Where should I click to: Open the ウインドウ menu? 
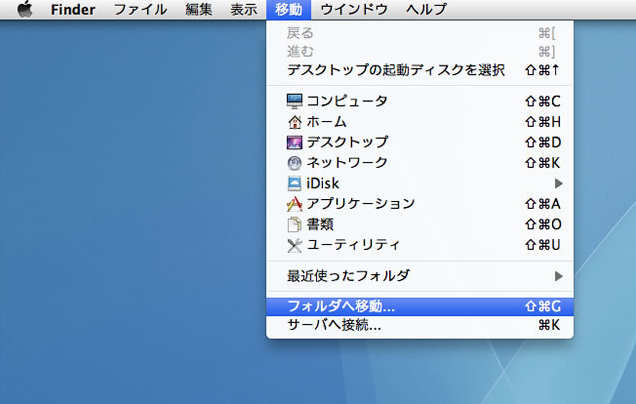pyautogui.click(x=354, y=10)
